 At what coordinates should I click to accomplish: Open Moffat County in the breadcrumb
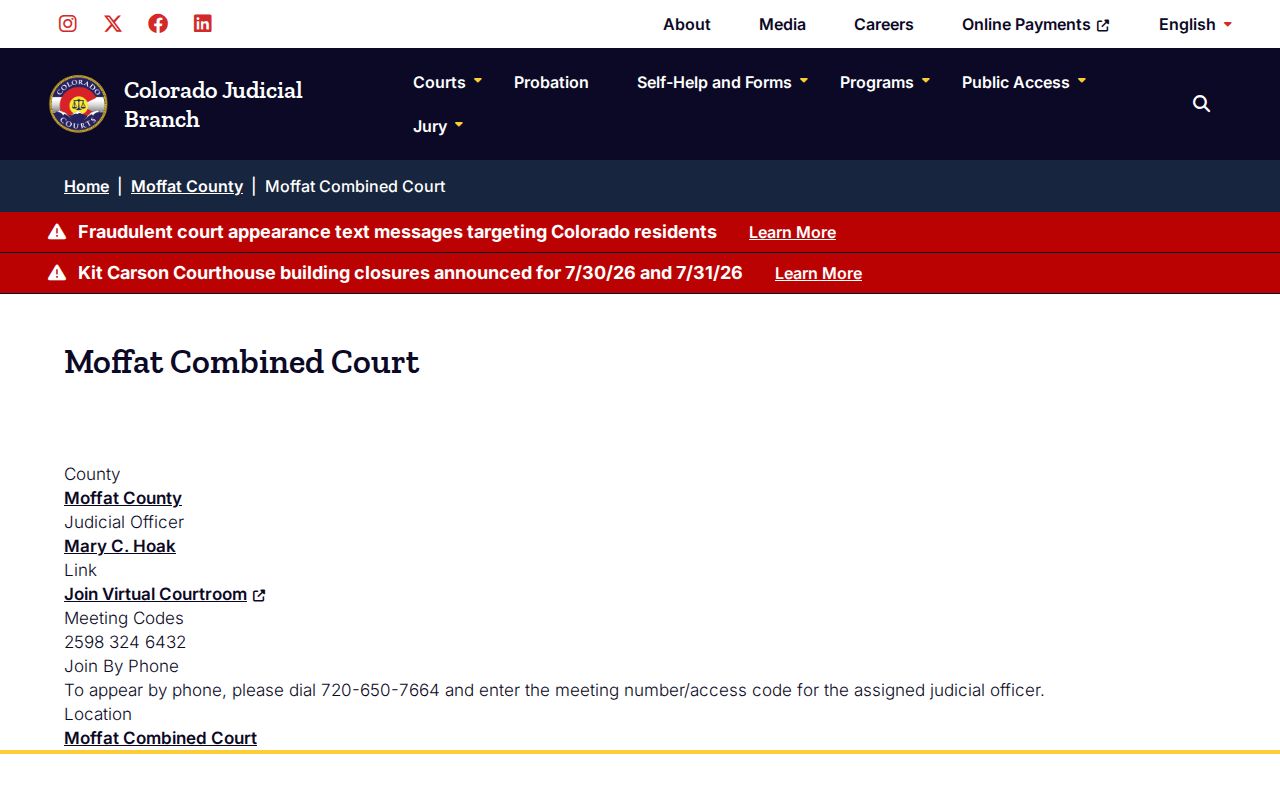point(187,186)
